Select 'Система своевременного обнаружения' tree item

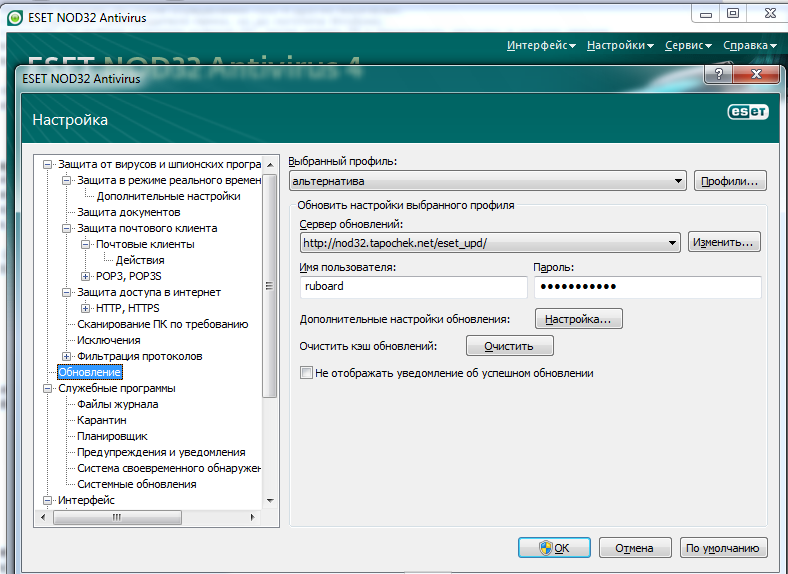(x=169, y=468)
